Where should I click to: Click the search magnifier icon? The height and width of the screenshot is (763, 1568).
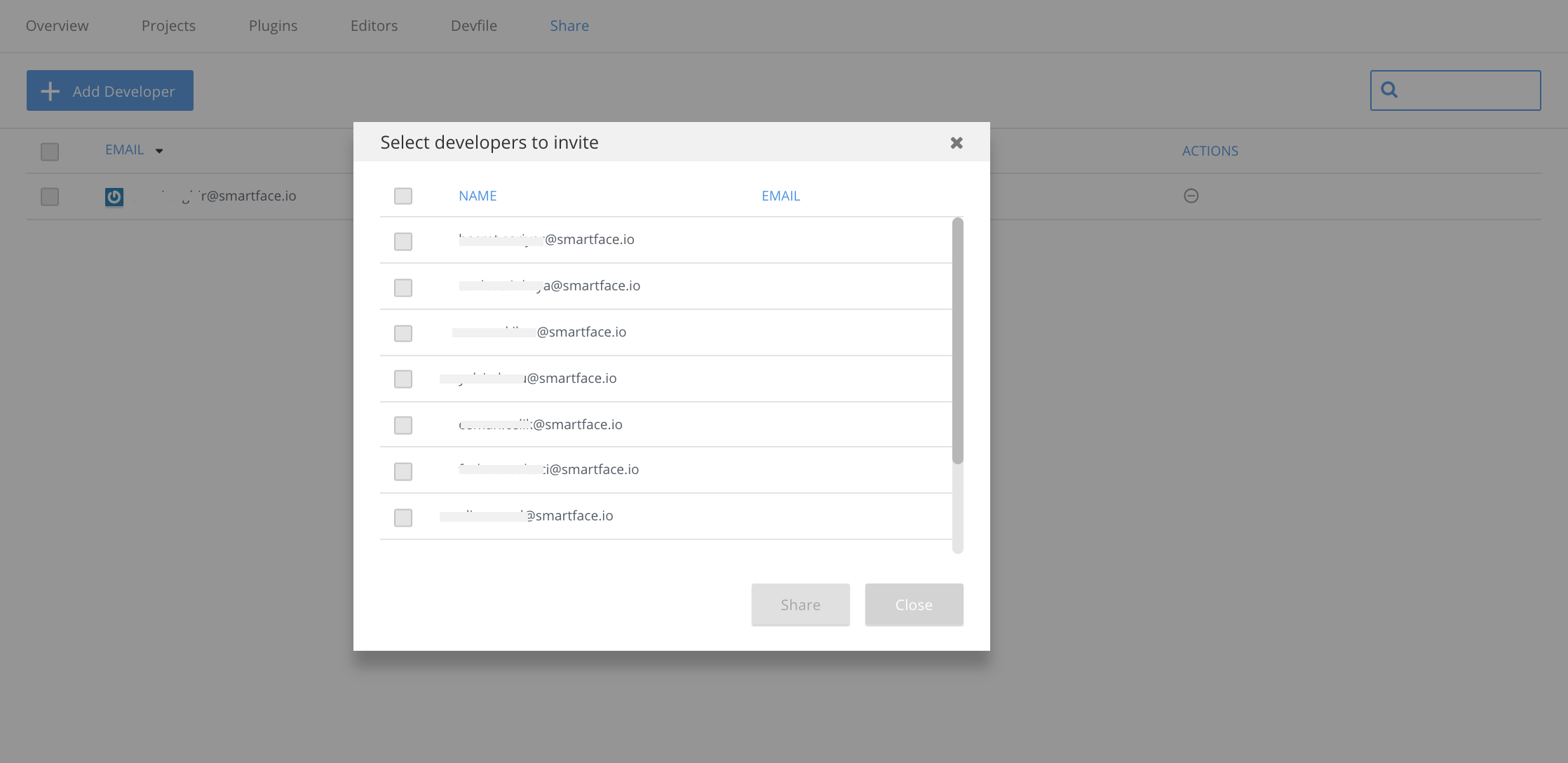pos(1389,90)
